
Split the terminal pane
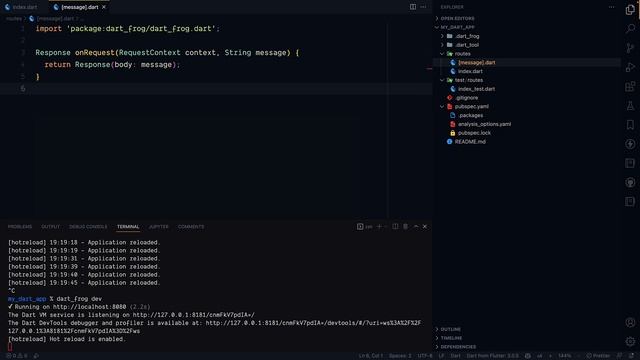(395, 227)
